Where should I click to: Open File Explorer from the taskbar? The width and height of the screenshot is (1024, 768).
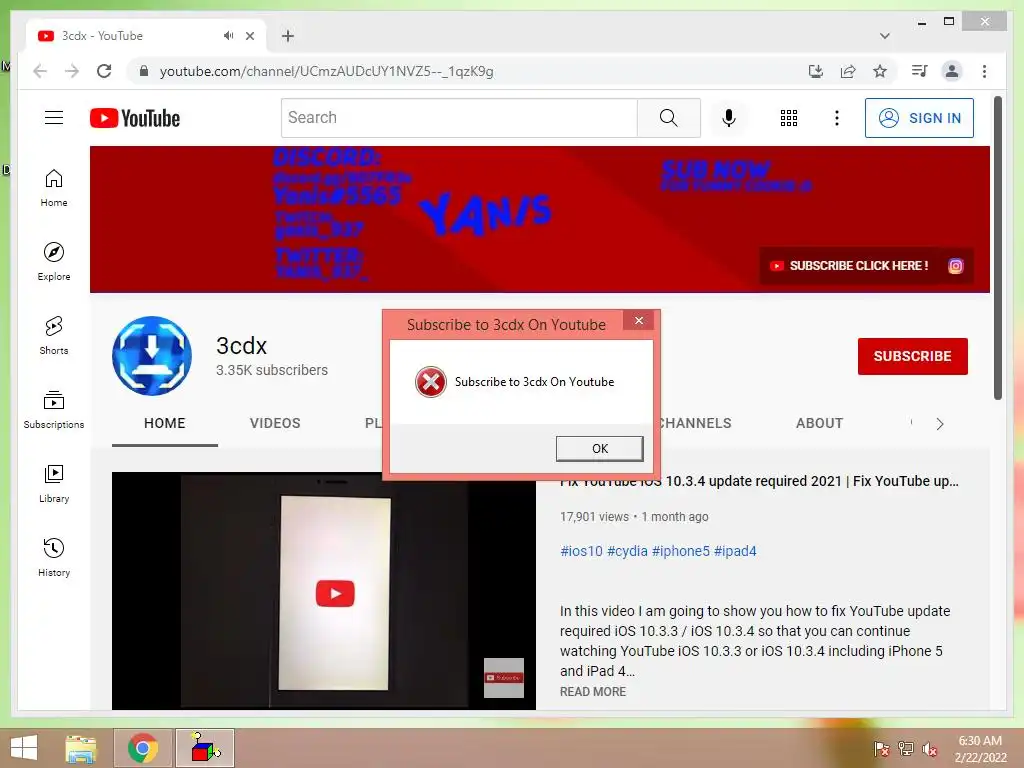click(x=81, y=748)
